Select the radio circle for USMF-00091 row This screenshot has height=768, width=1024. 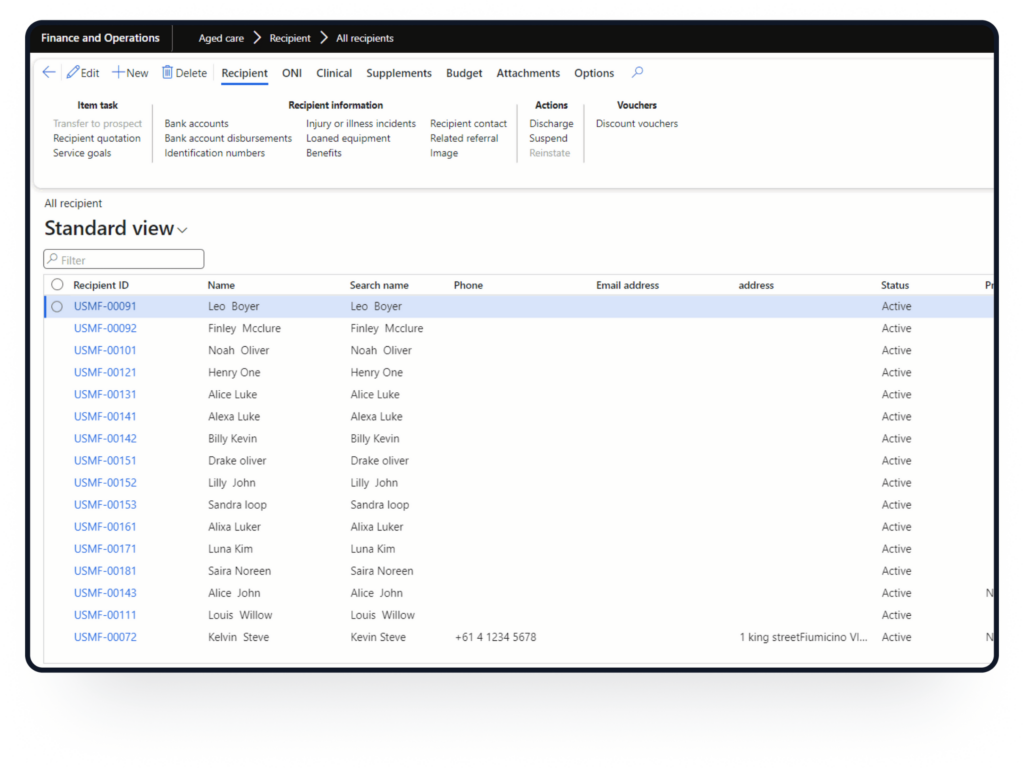coord(57,306)
